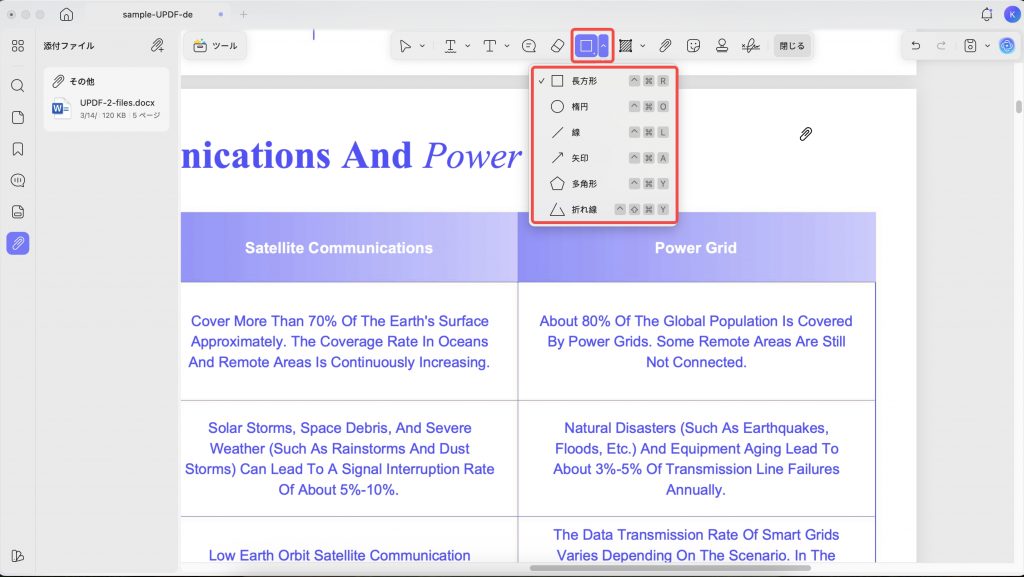Click the 閉じる close button
The image size is (1024, 577).
pyautogui.click(x=792, y=46)
